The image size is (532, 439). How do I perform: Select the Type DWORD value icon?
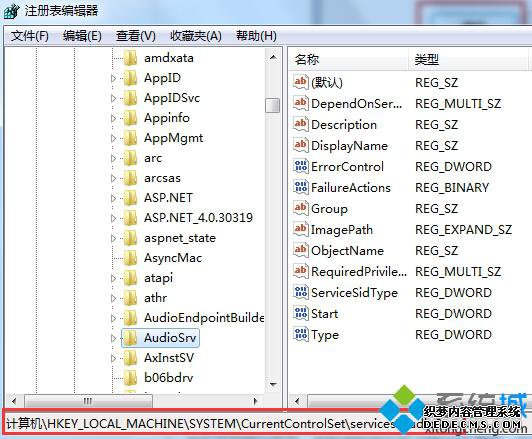301,335
